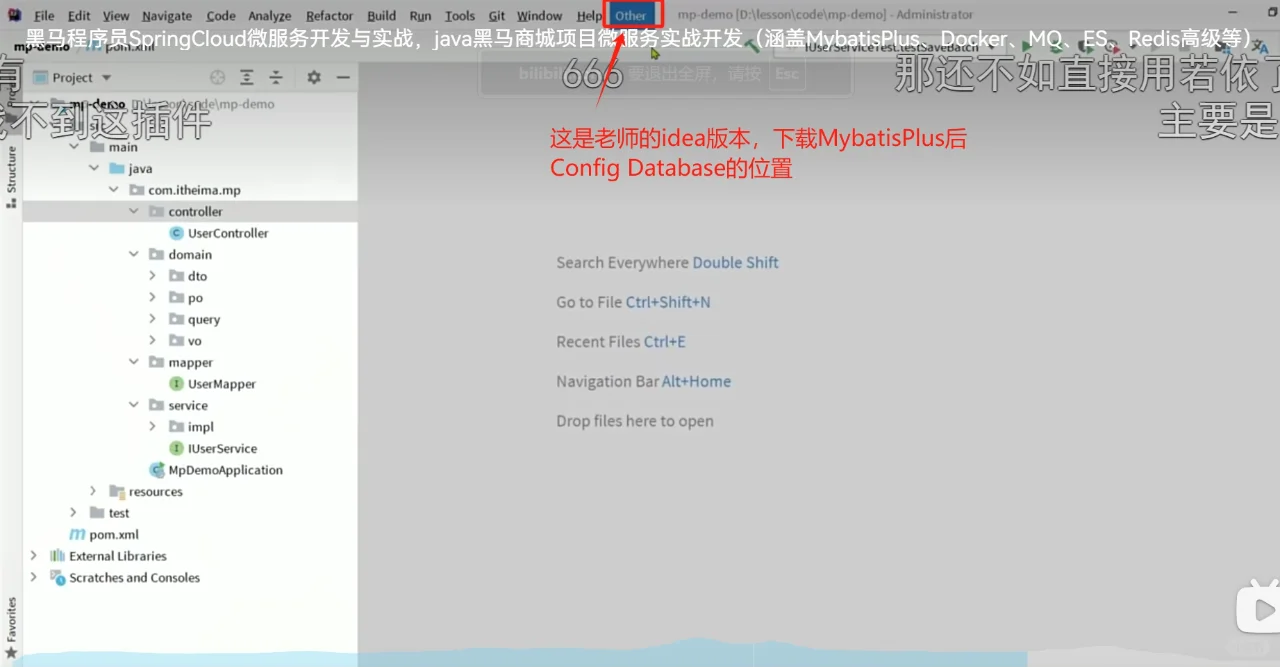Image resolution: width=1280 pixels, height=667 pixels.
Task: Select pom.xml in the project tree
Action: point(113,534)
